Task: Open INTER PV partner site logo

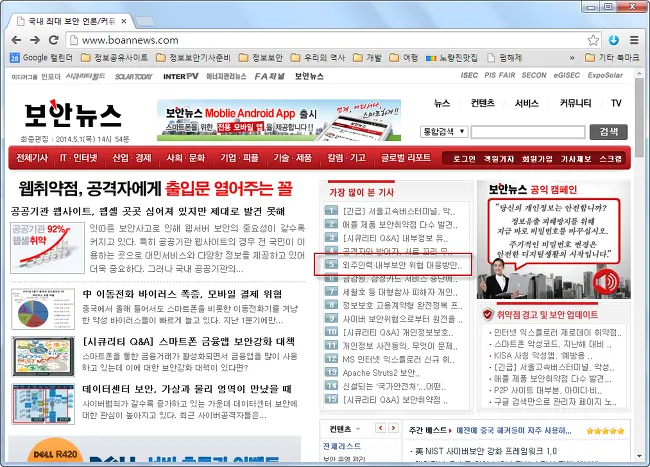Action: pyautogui.click(x=181, y=76)
